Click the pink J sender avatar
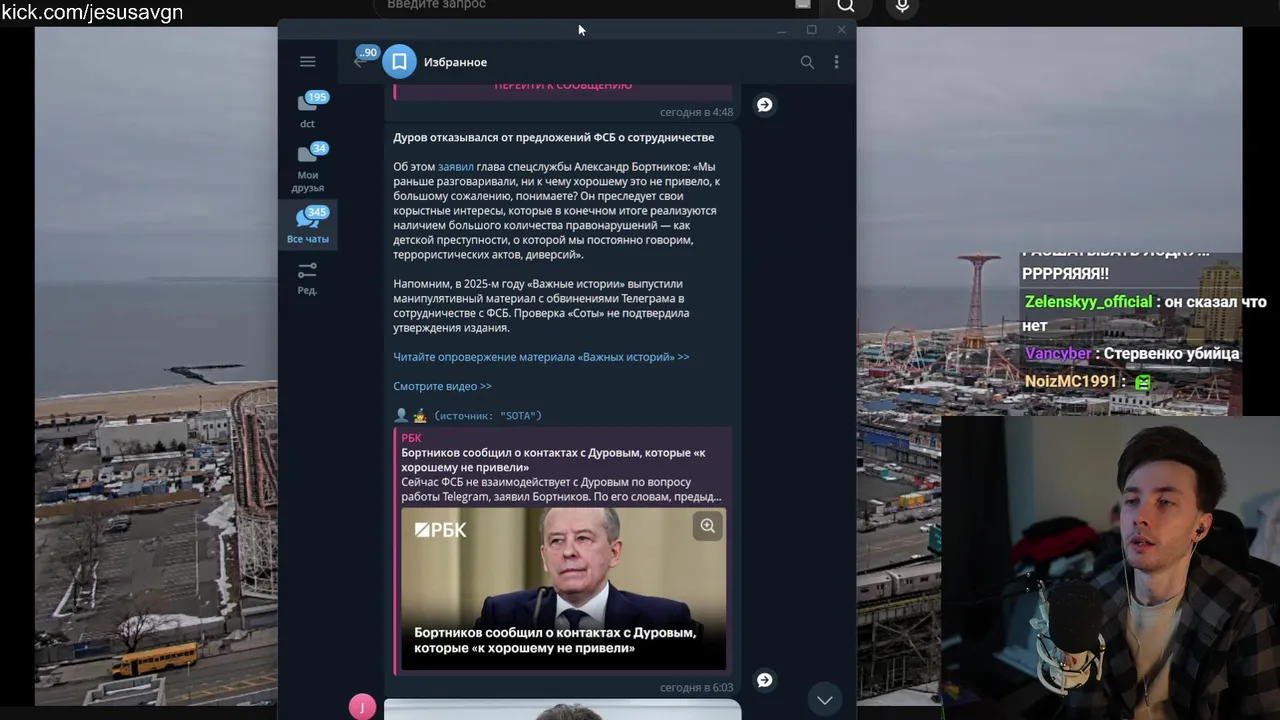1280x720 pixels. tap(362, 707)
